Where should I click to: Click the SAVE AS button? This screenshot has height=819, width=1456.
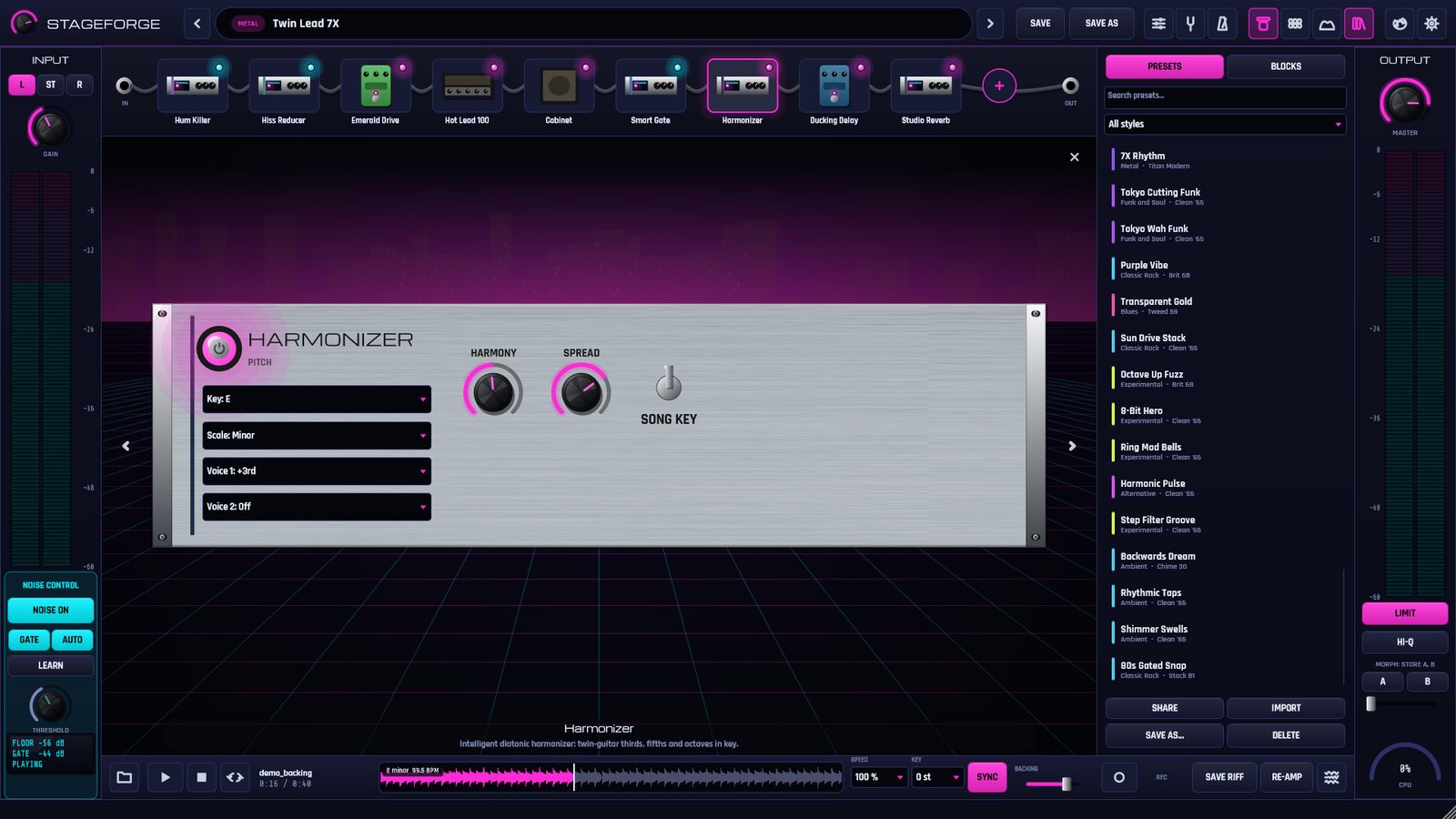click(x=1102, y=24)
